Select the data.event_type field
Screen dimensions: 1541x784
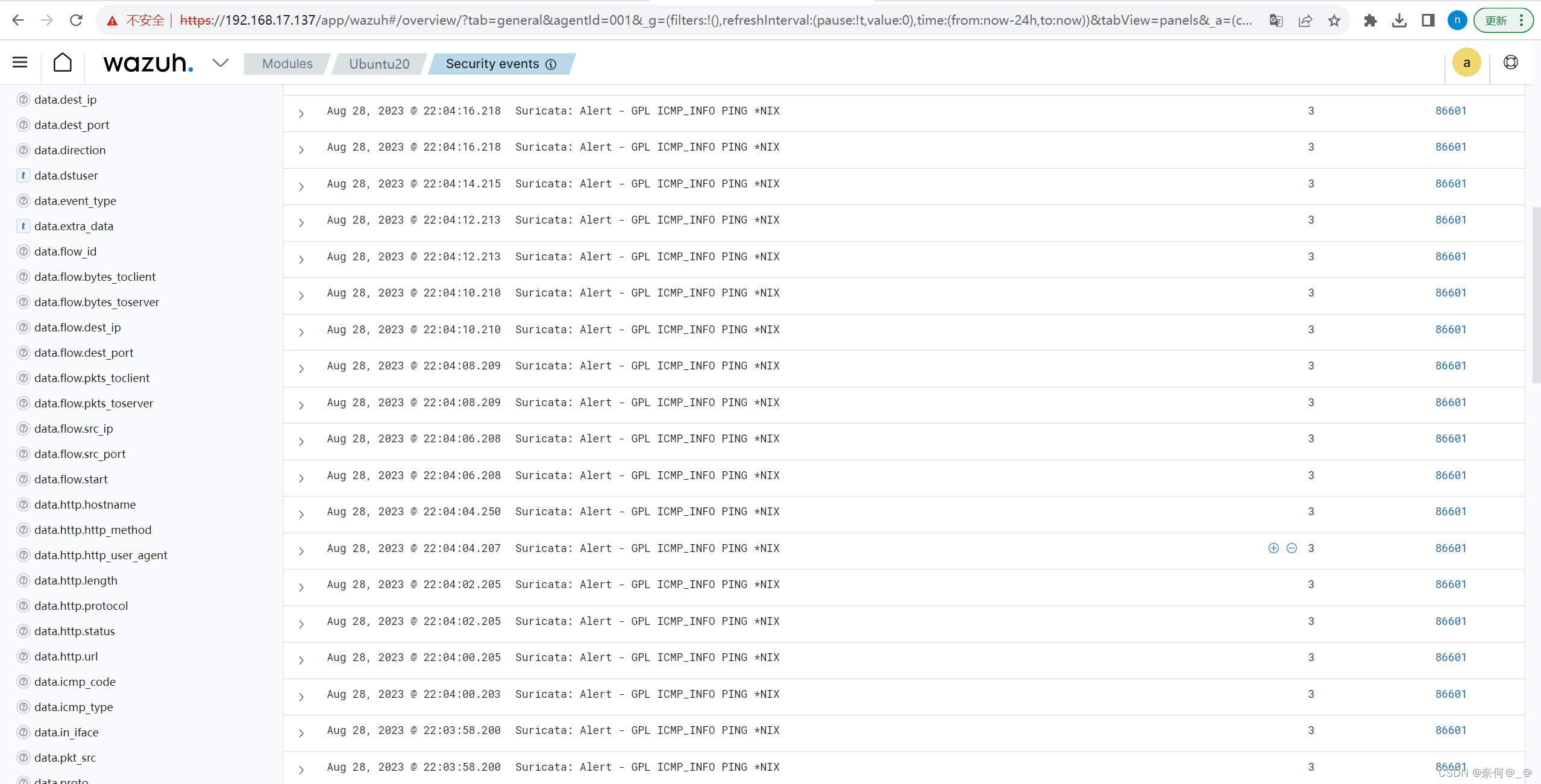pos(75,201)
